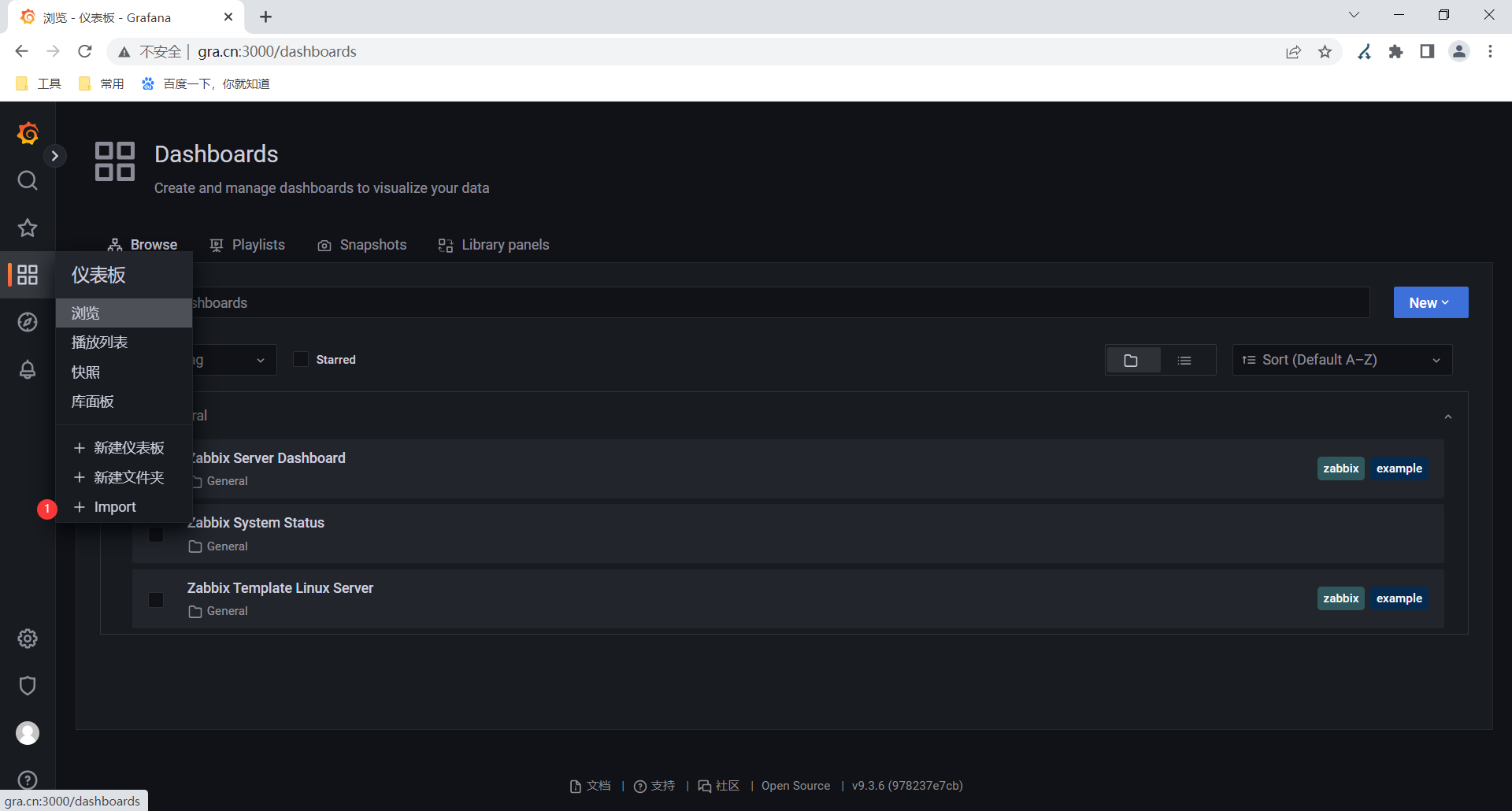Click the Dashboards grid icon in sidebar

(28, 275)
